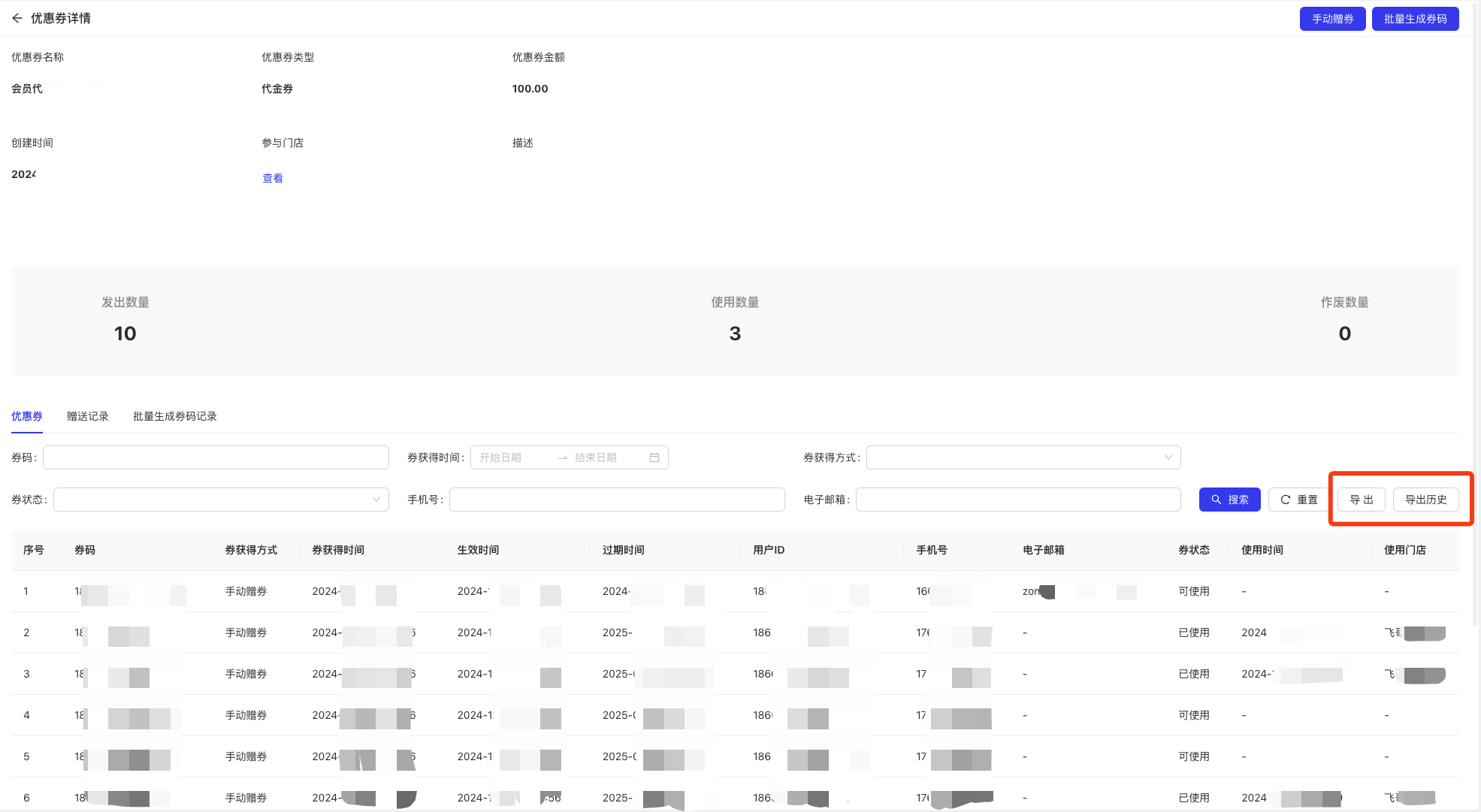Click 已使用 status in row 3
Image resolution: width=1481 pixels, height=812 pixels.
1193,674
